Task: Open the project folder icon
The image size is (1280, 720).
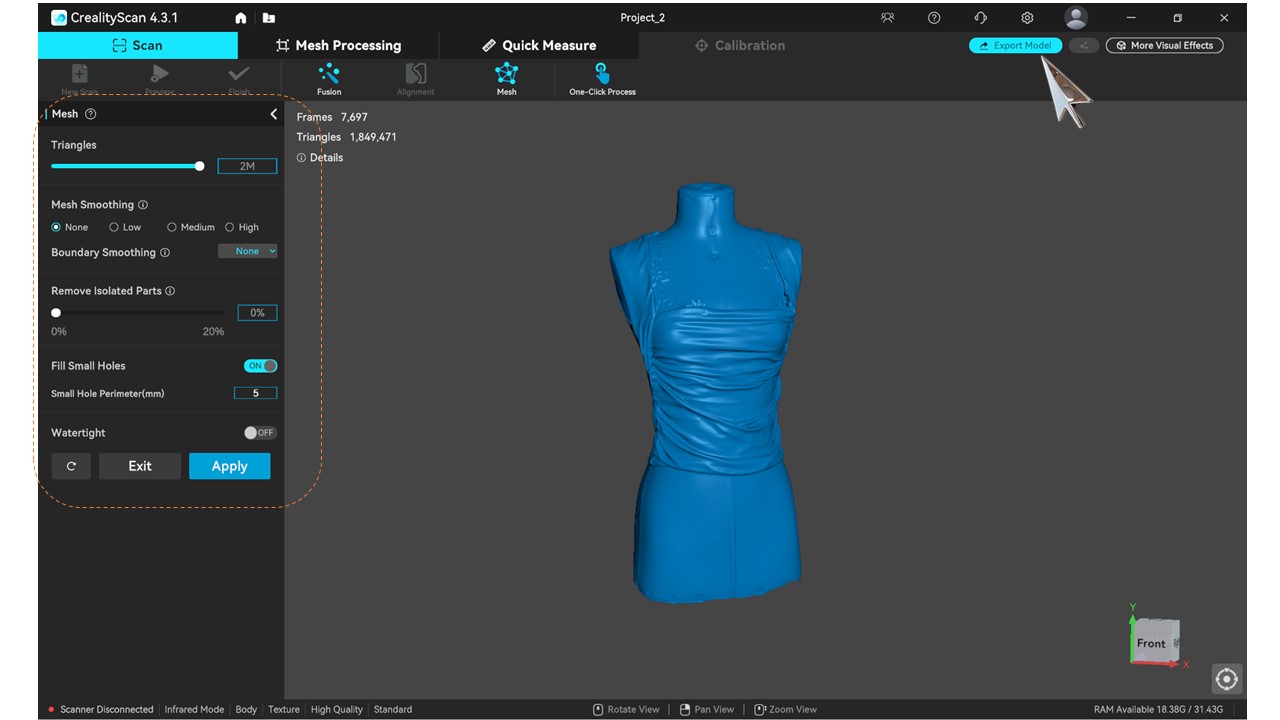Action: point(268,18)
